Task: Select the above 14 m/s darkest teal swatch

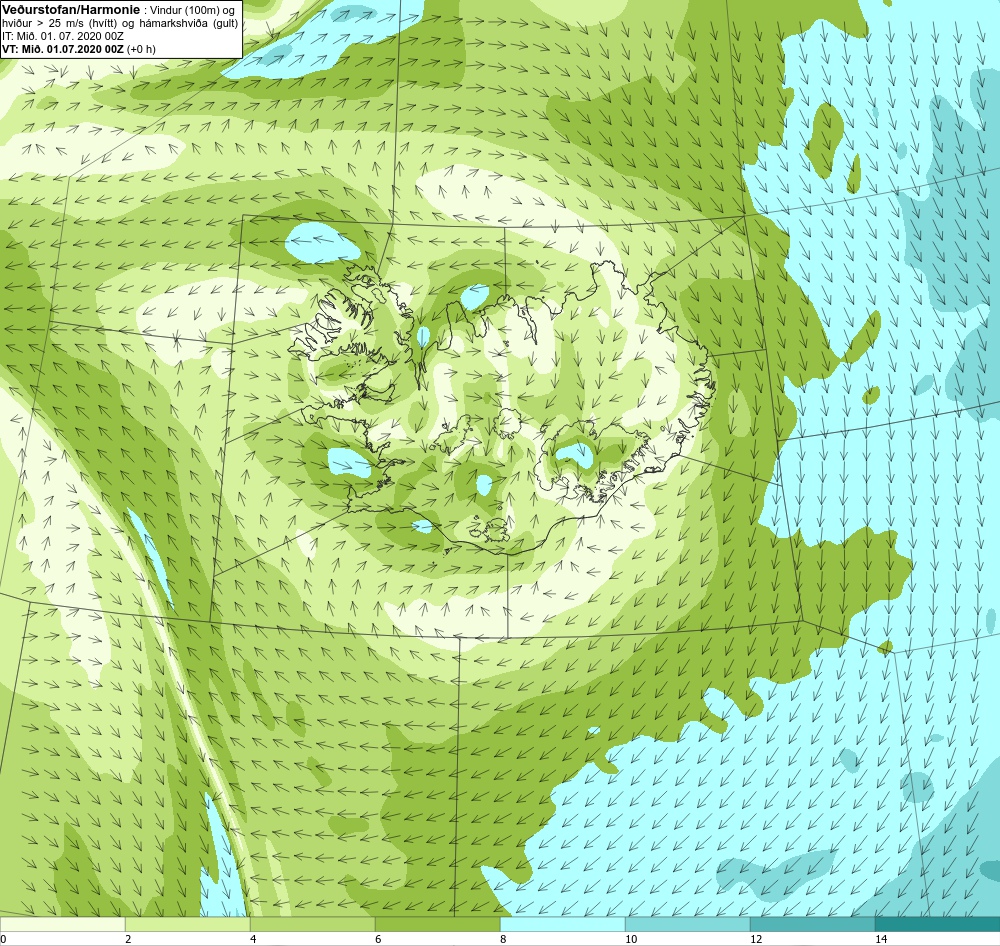Action: point(938,924)
